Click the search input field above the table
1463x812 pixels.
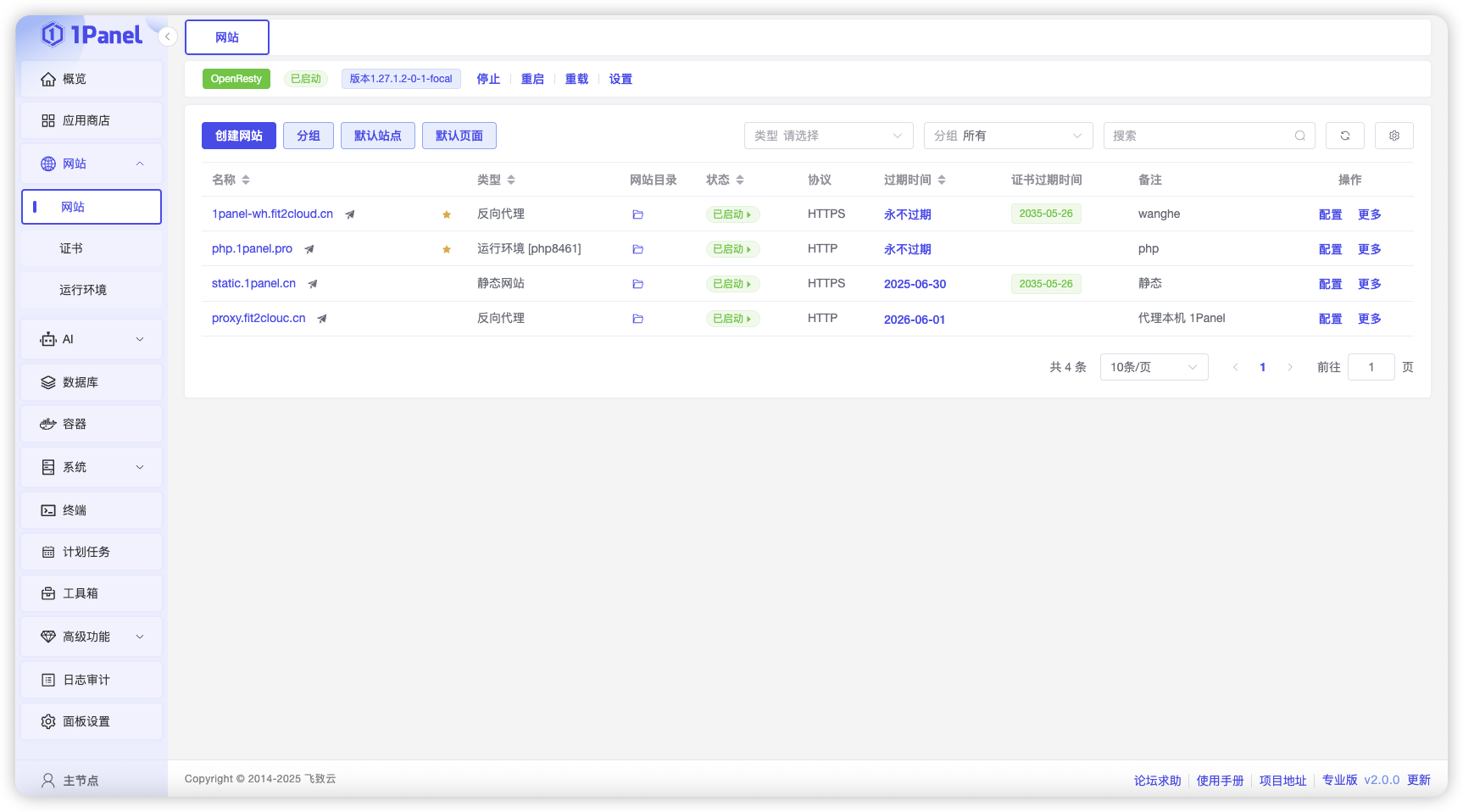tap(1204, 135)
